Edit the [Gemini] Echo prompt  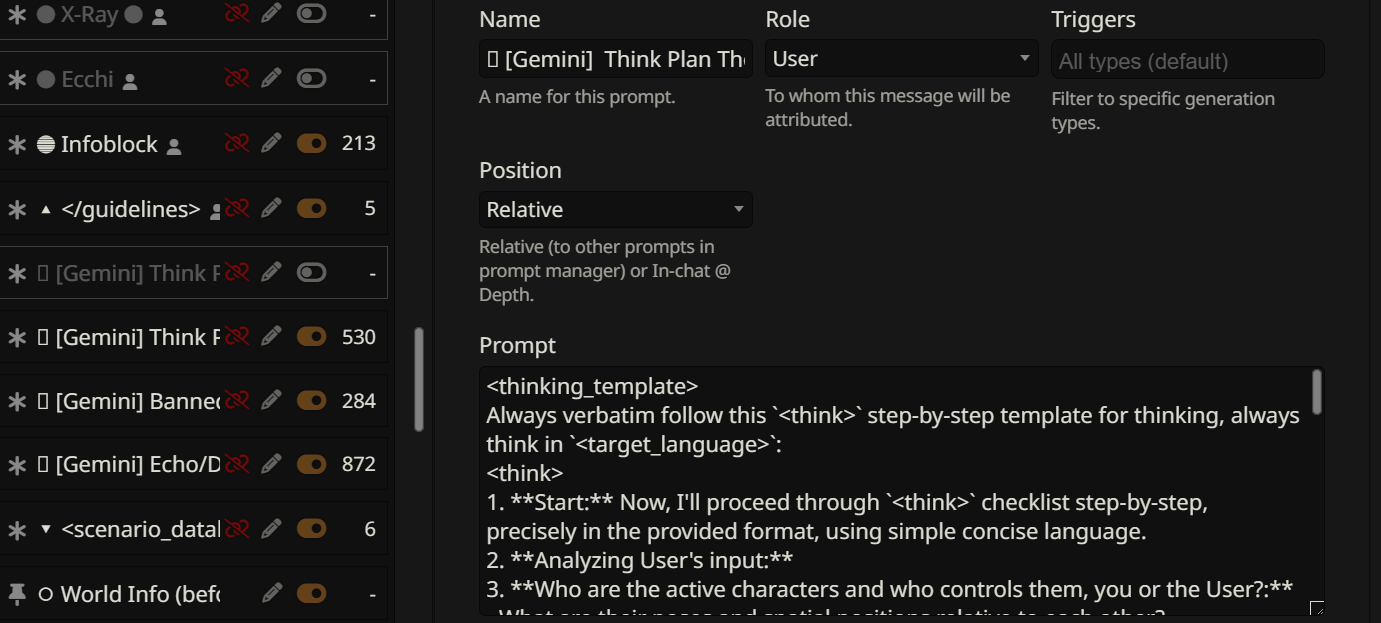(x=271, y=464)
